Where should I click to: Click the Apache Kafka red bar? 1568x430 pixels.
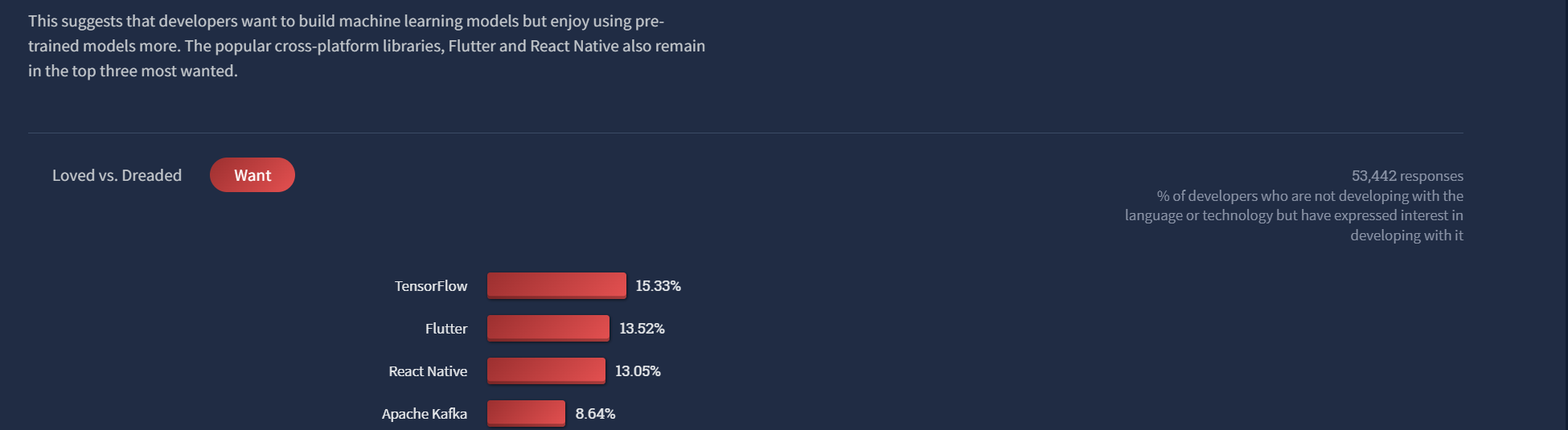(526, 413)
